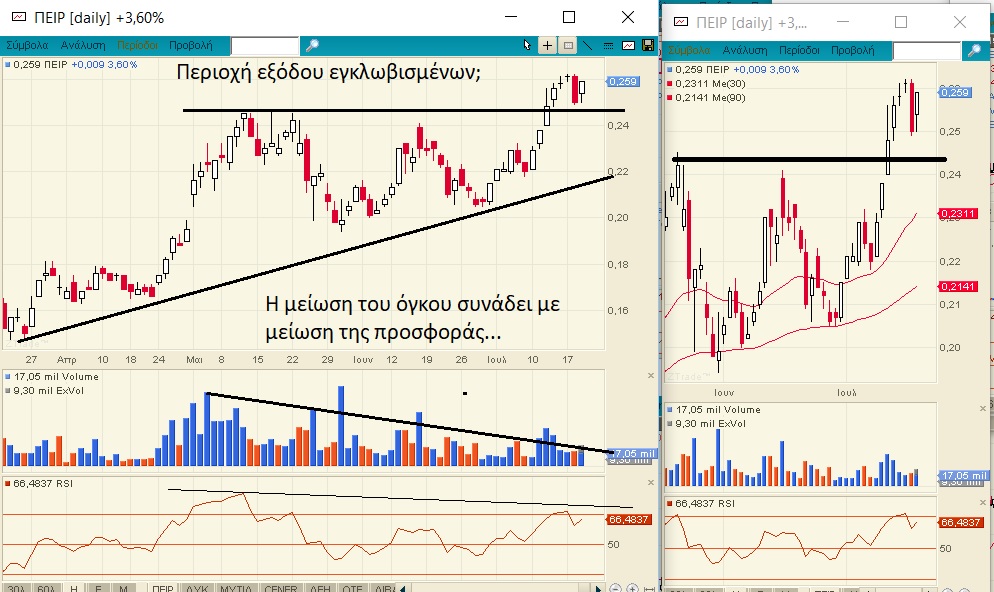Image resolution: width=994 pixels, height=592 pixels.
Task: Activate the crosshair cursor tool
Action: (547, 45)
